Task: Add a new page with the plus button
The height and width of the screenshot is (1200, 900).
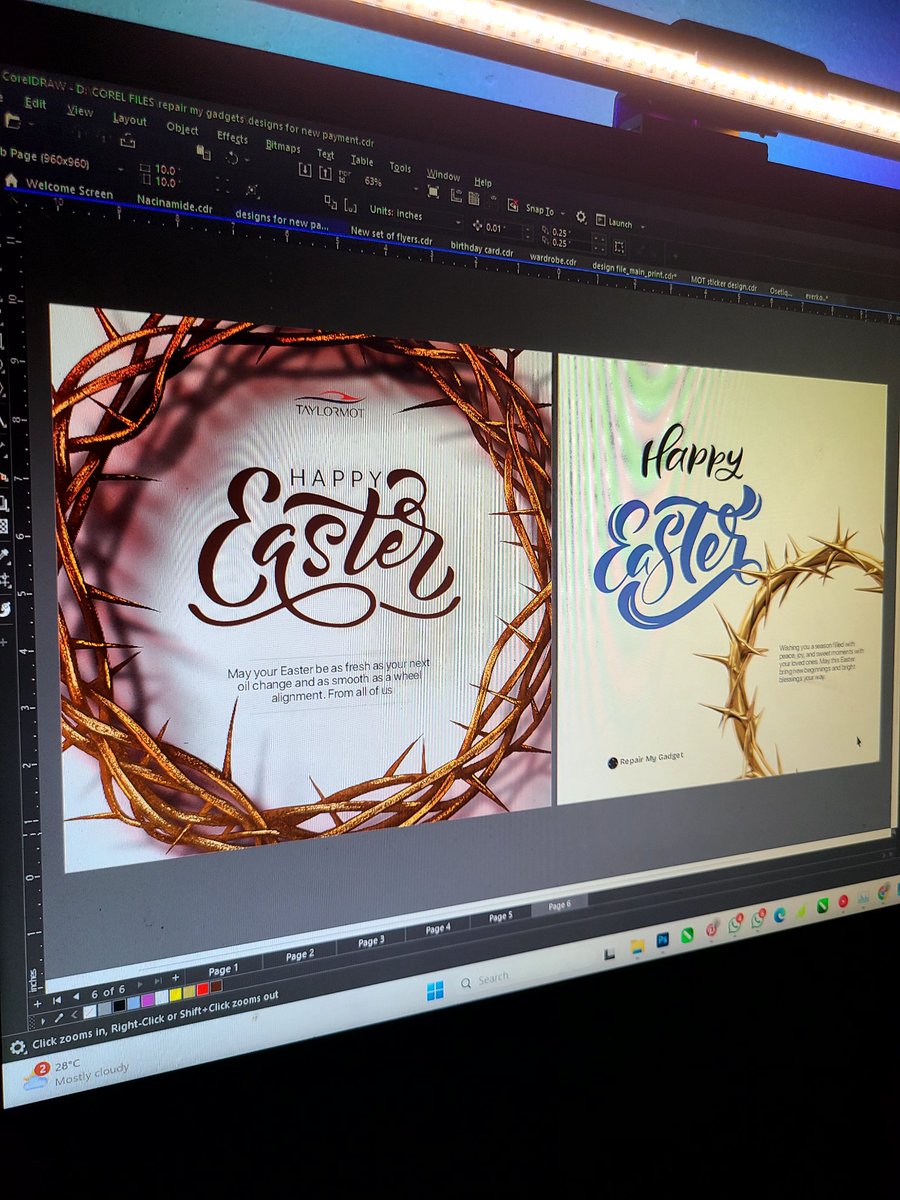Action: coord(177,977)
